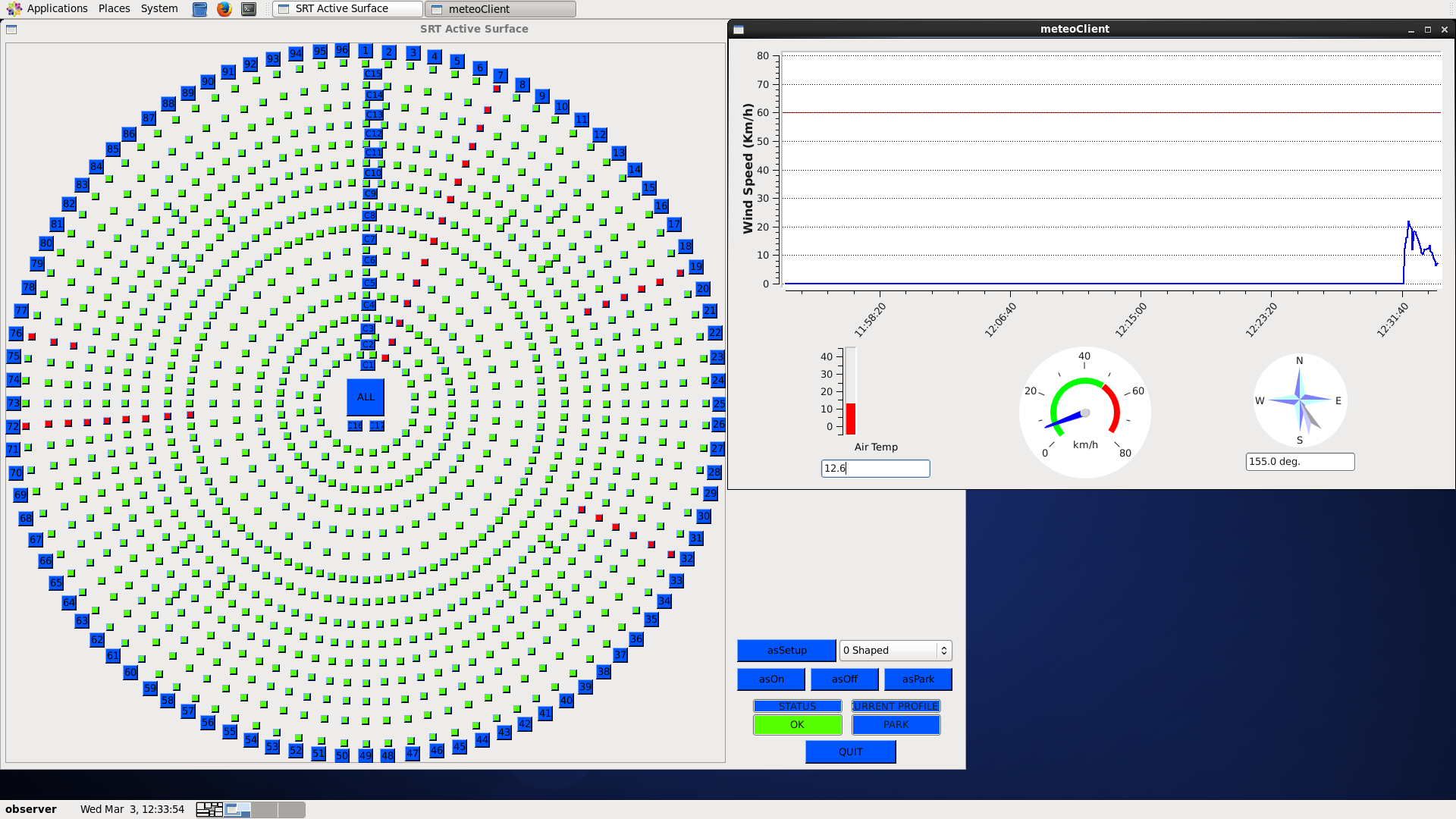Click the GNOME foot Applications icon

click(x=14, y=9)
